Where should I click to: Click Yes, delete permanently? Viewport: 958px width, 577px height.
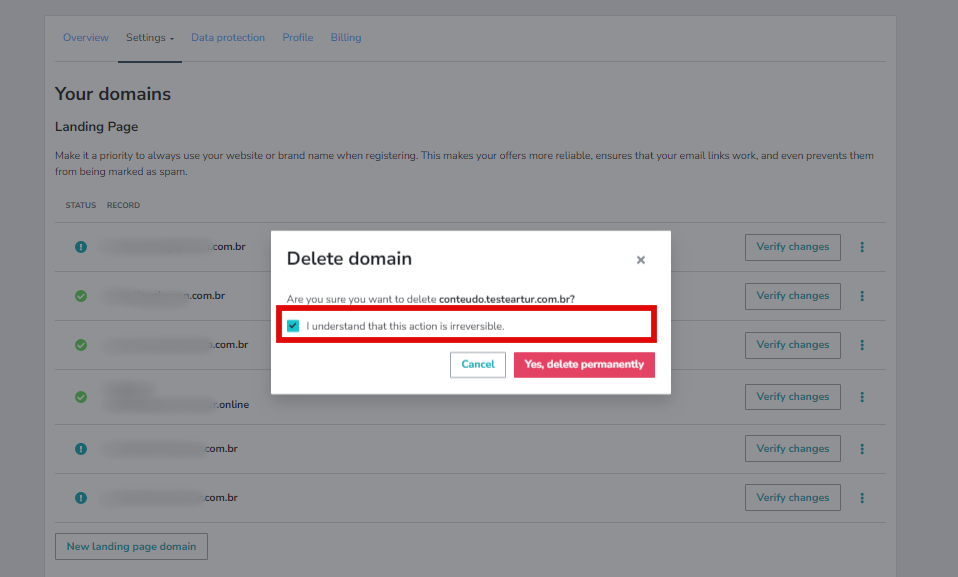pyautogui.click(x=584, y=364)
